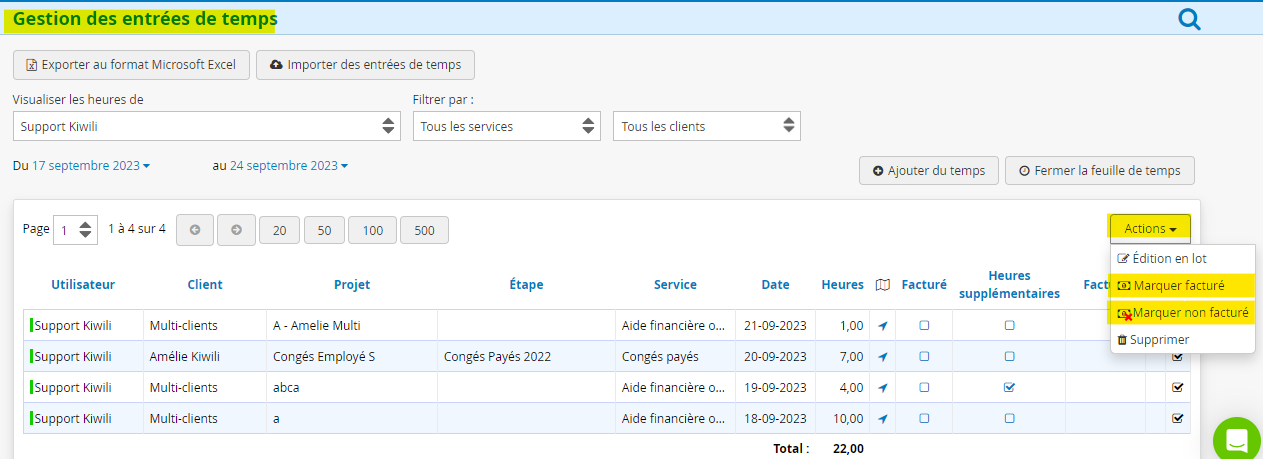Click location arrow icon for 18-09-2023 entry
The image size is (1263, 459).
pyautogui.click(x=882, y=418)
